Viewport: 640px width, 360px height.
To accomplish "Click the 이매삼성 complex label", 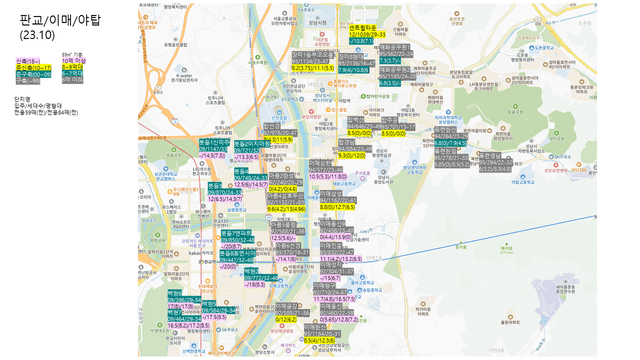I will pyautogui.click(x=331, y=194).
